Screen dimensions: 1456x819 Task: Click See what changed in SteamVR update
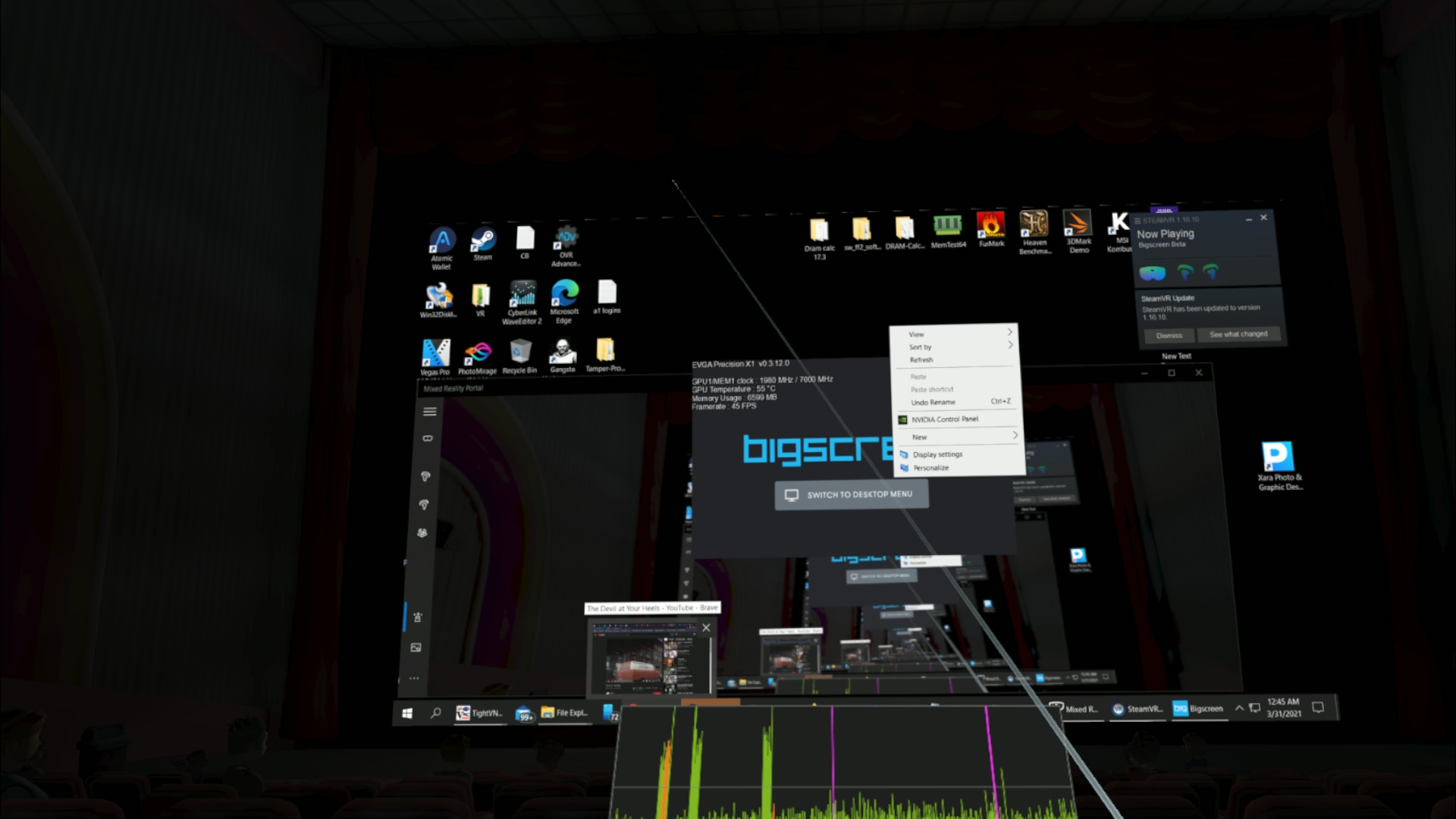click(x=1238, y=334)
